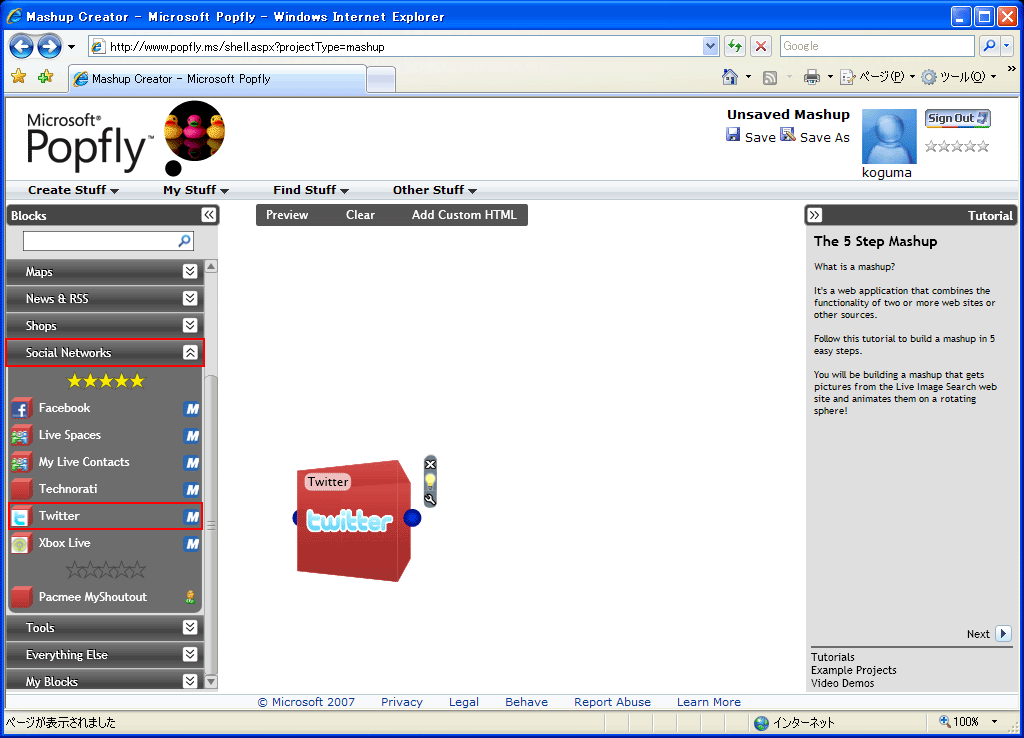Choose the Technorati red block icon
This screenshot has width=1024, height=738.
point(21,489)
